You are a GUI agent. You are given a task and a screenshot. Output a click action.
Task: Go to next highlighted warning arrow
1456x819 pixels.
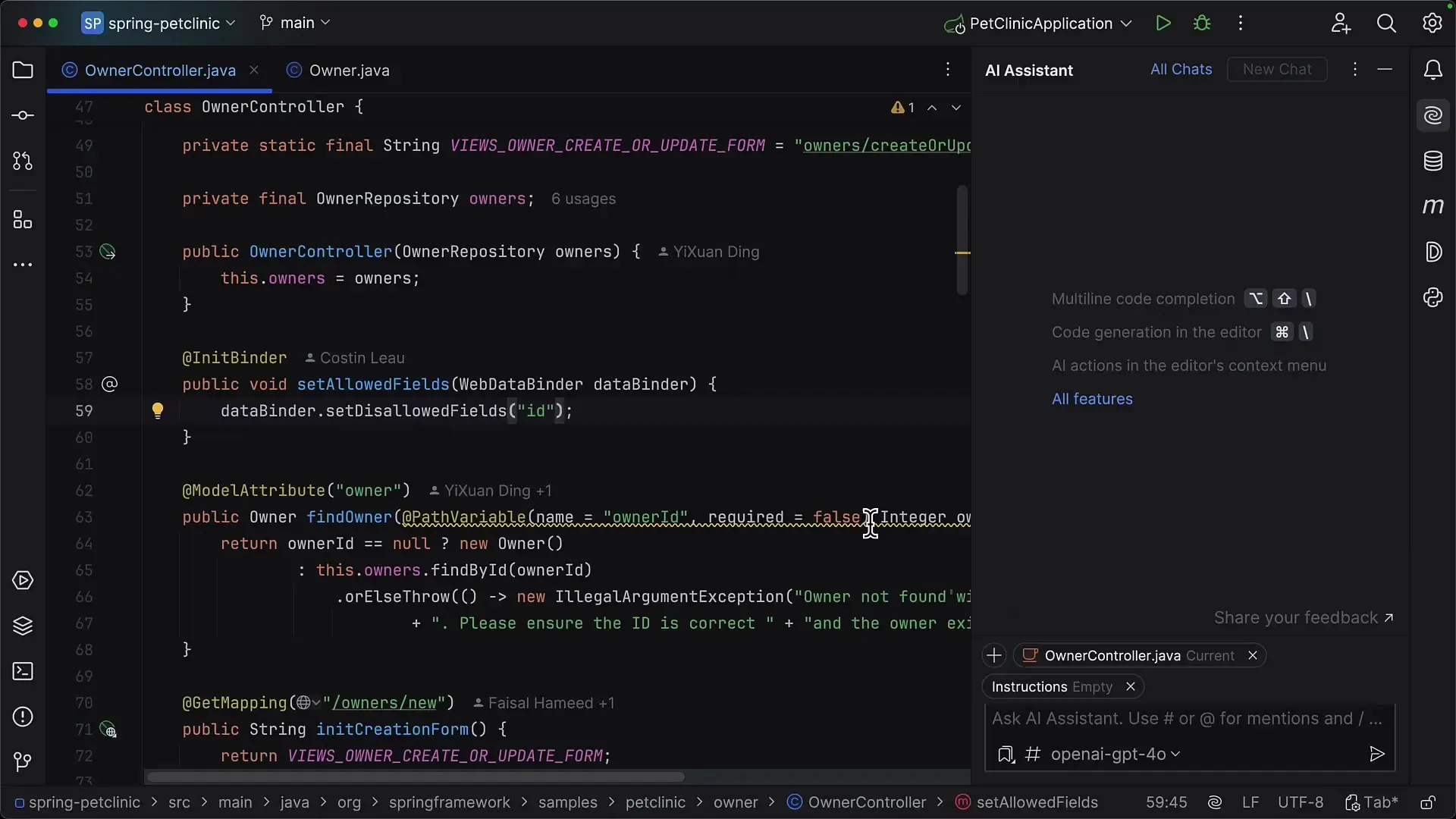click(x=956, y=108)
